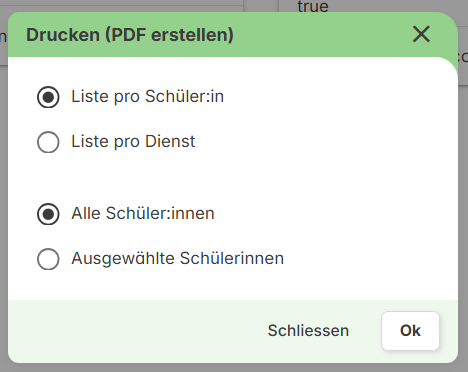Screen dimensions: 468x372
Task: Confirm PDF creation with the Ok button
Action: (x=410, y=331)
